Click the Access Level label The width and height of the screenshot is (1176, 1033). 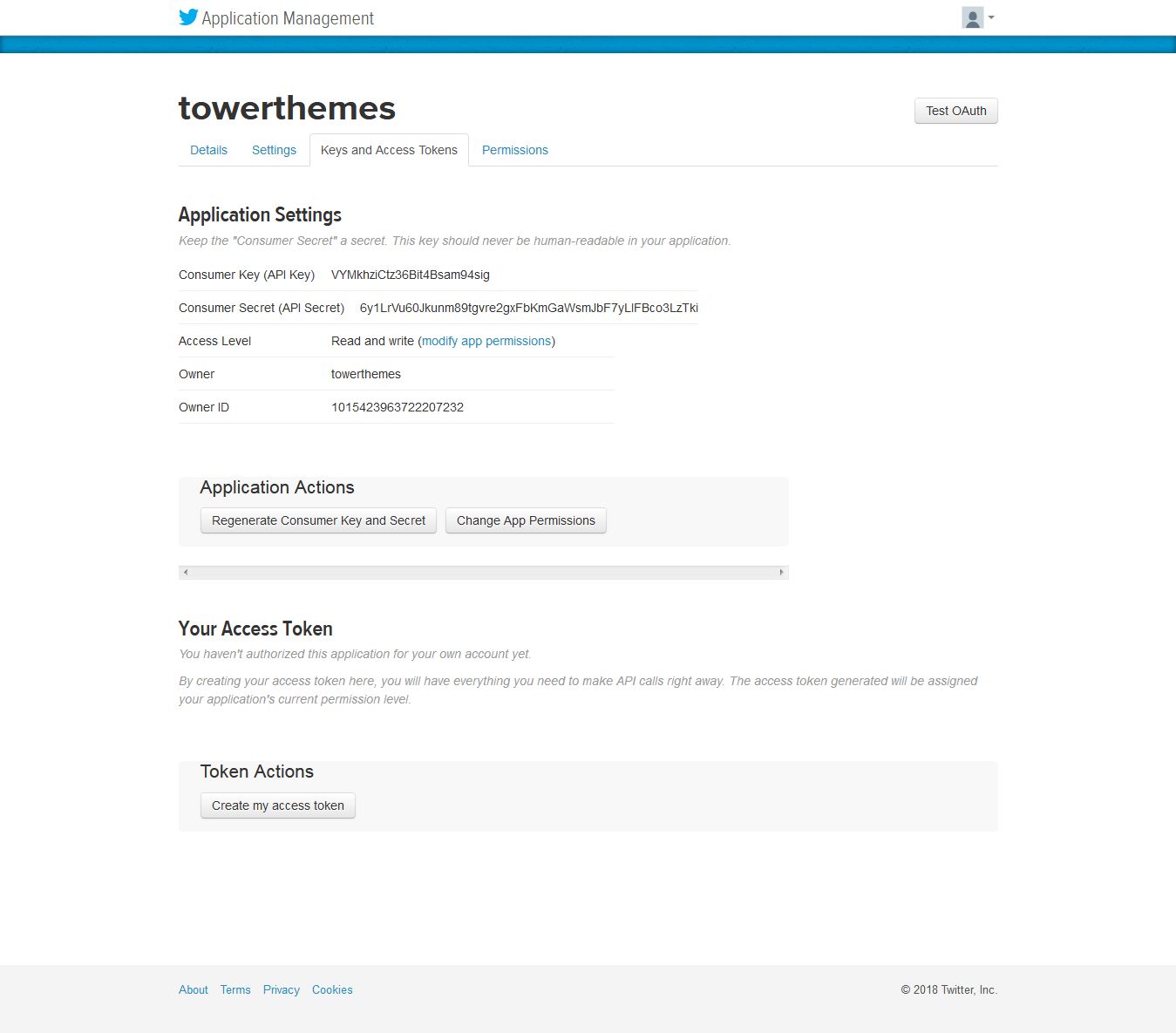[214, 341]
